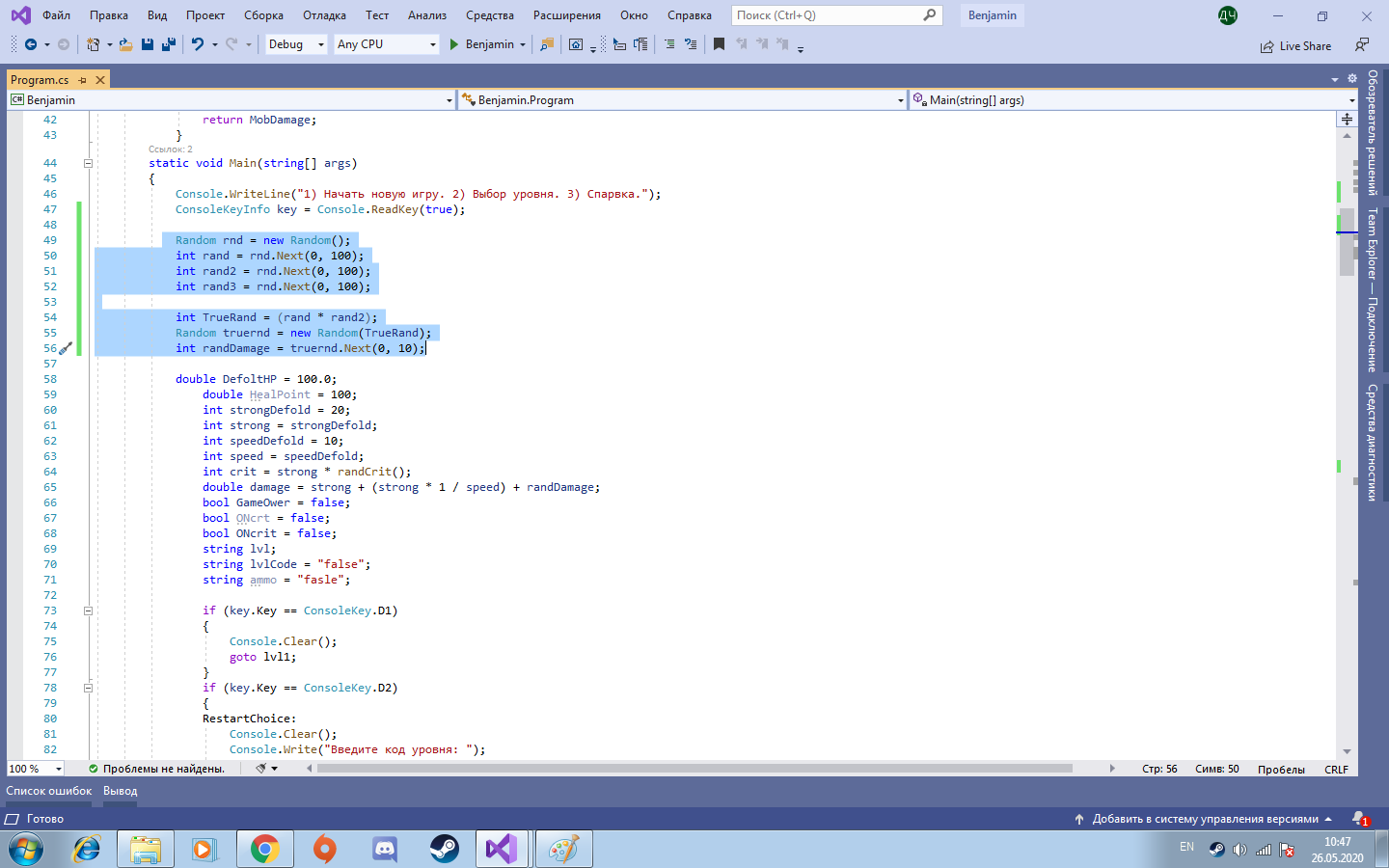Click the Undo arrow icon
The width and height of the screenshot is (1389, 868).
tap(198, 44)
